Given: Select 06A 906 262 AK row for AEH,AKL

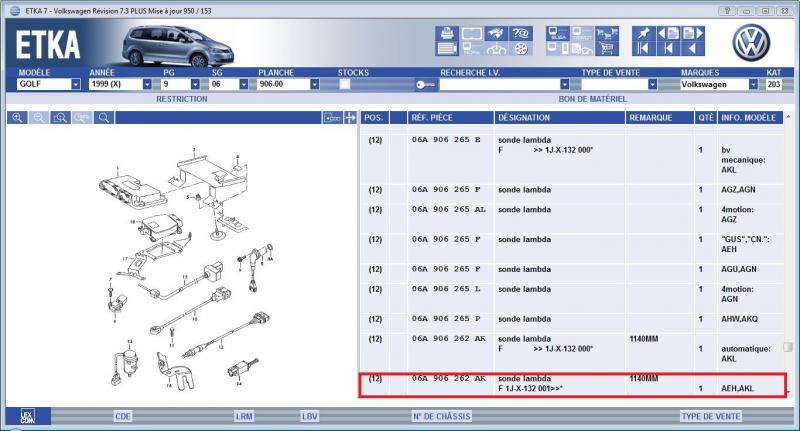Looking at the screenshot, I should point(571,384).
